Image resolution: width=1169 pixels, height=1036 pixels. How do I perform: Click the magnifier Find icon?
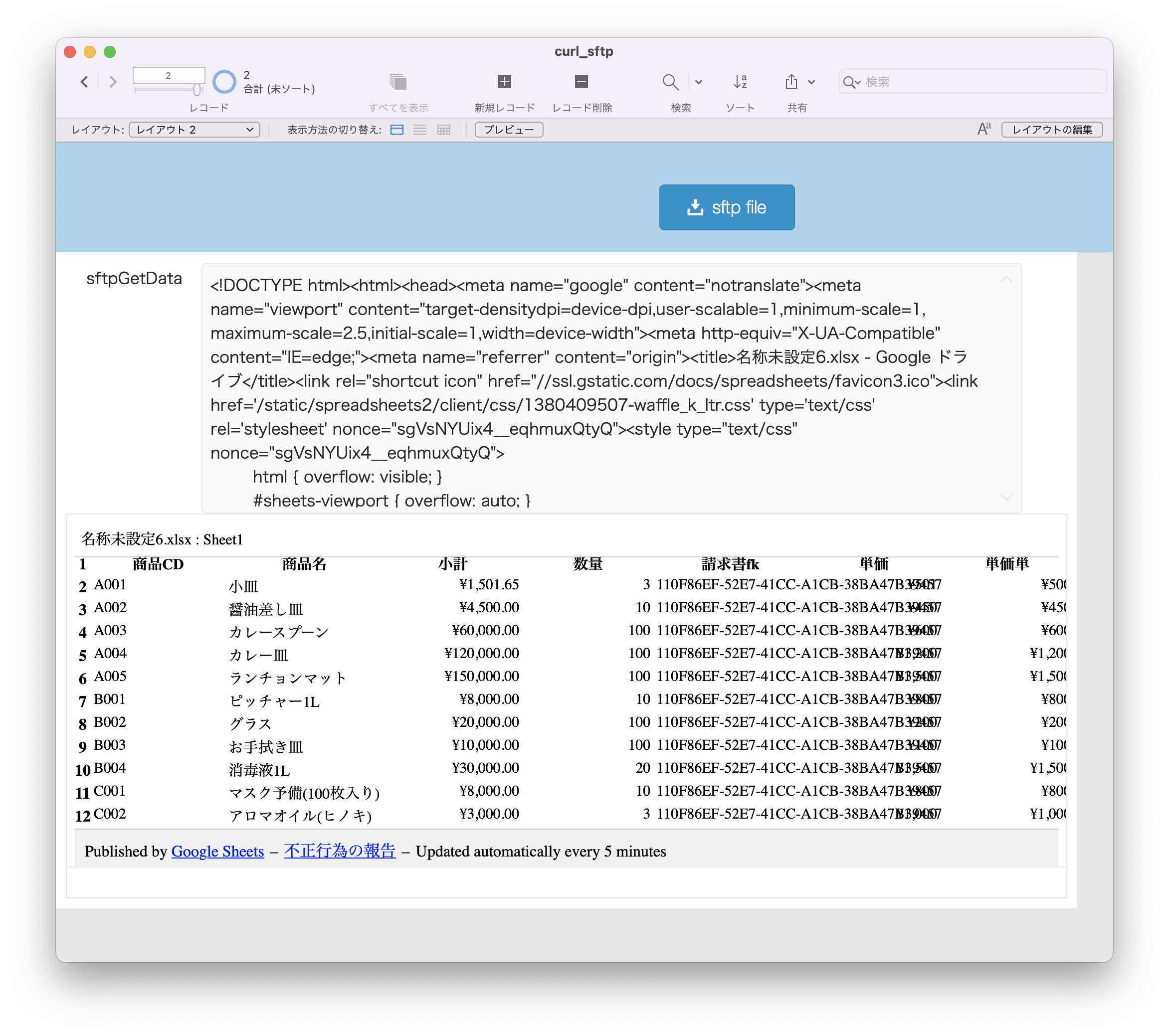tap(670, 82)
